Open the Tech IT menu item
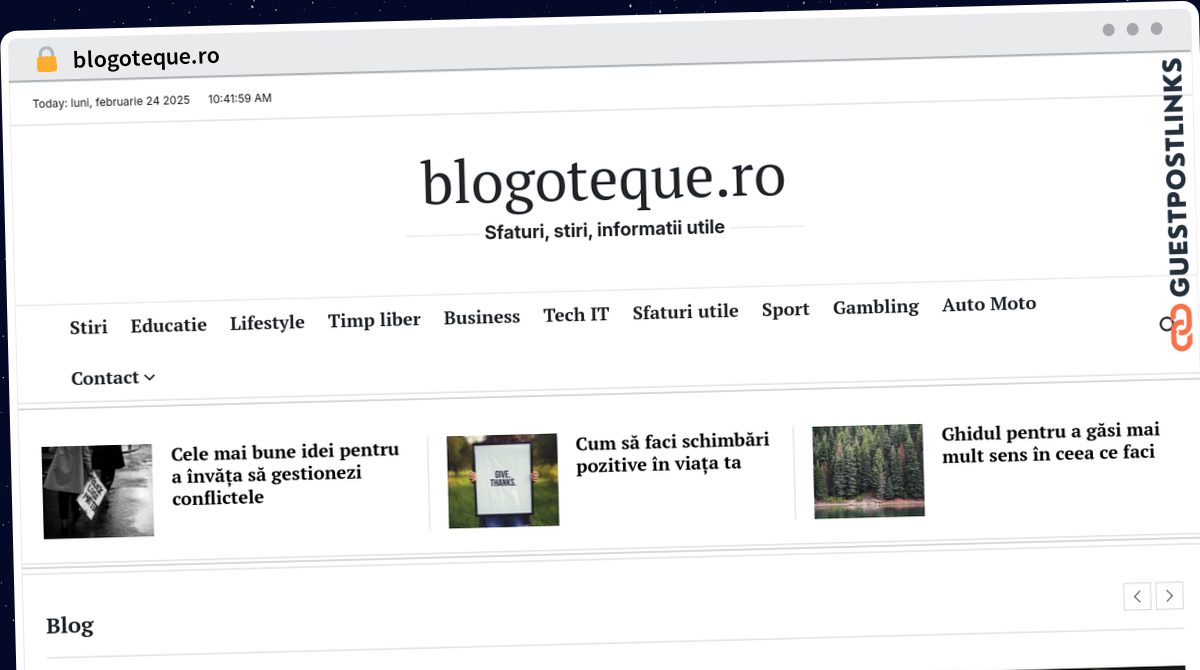The height and width of the screenshot is (670, 1200). click(x=576, y=315)
